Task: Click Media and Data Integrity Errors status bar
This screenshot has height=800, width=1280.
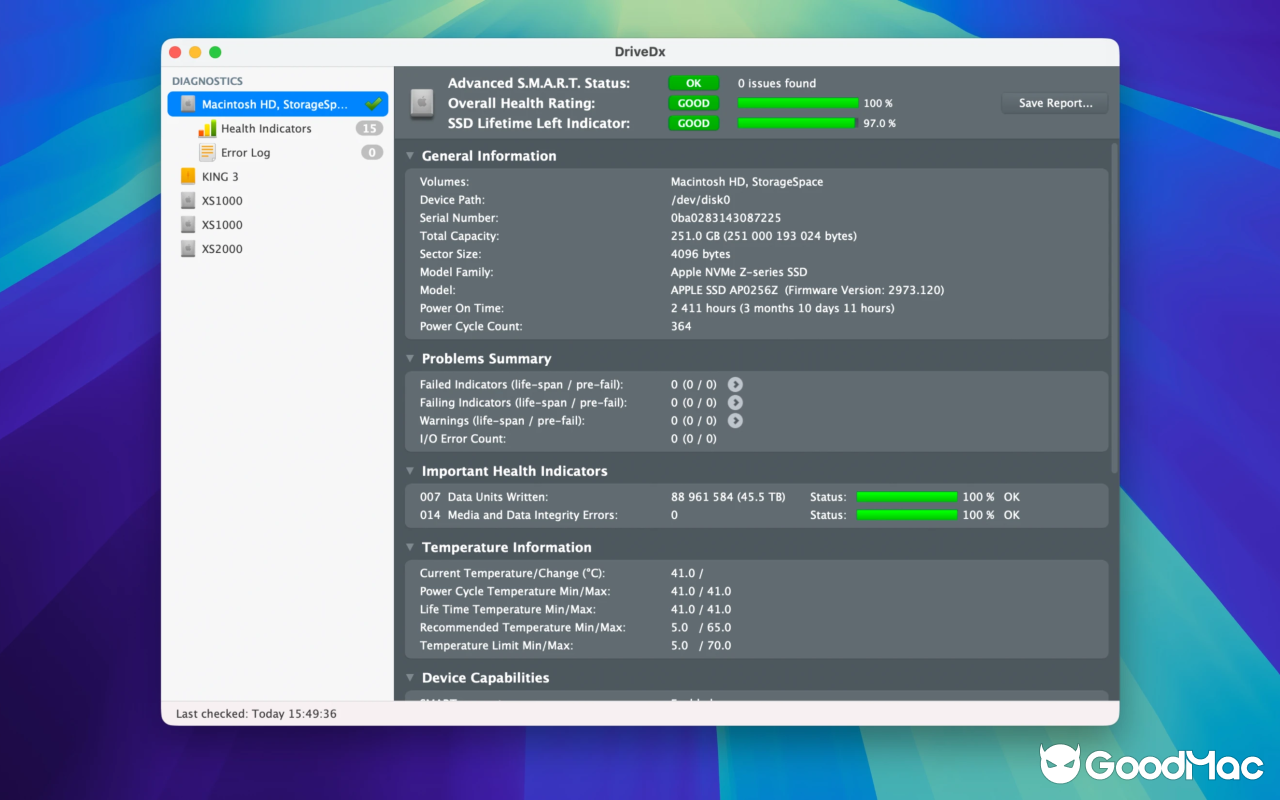Action: (907, 515)
